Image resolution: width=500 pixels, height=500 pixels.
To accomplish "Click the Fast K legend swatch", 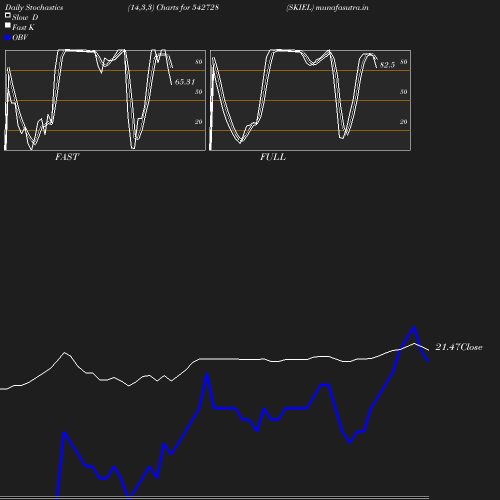I will click(8, 25).
